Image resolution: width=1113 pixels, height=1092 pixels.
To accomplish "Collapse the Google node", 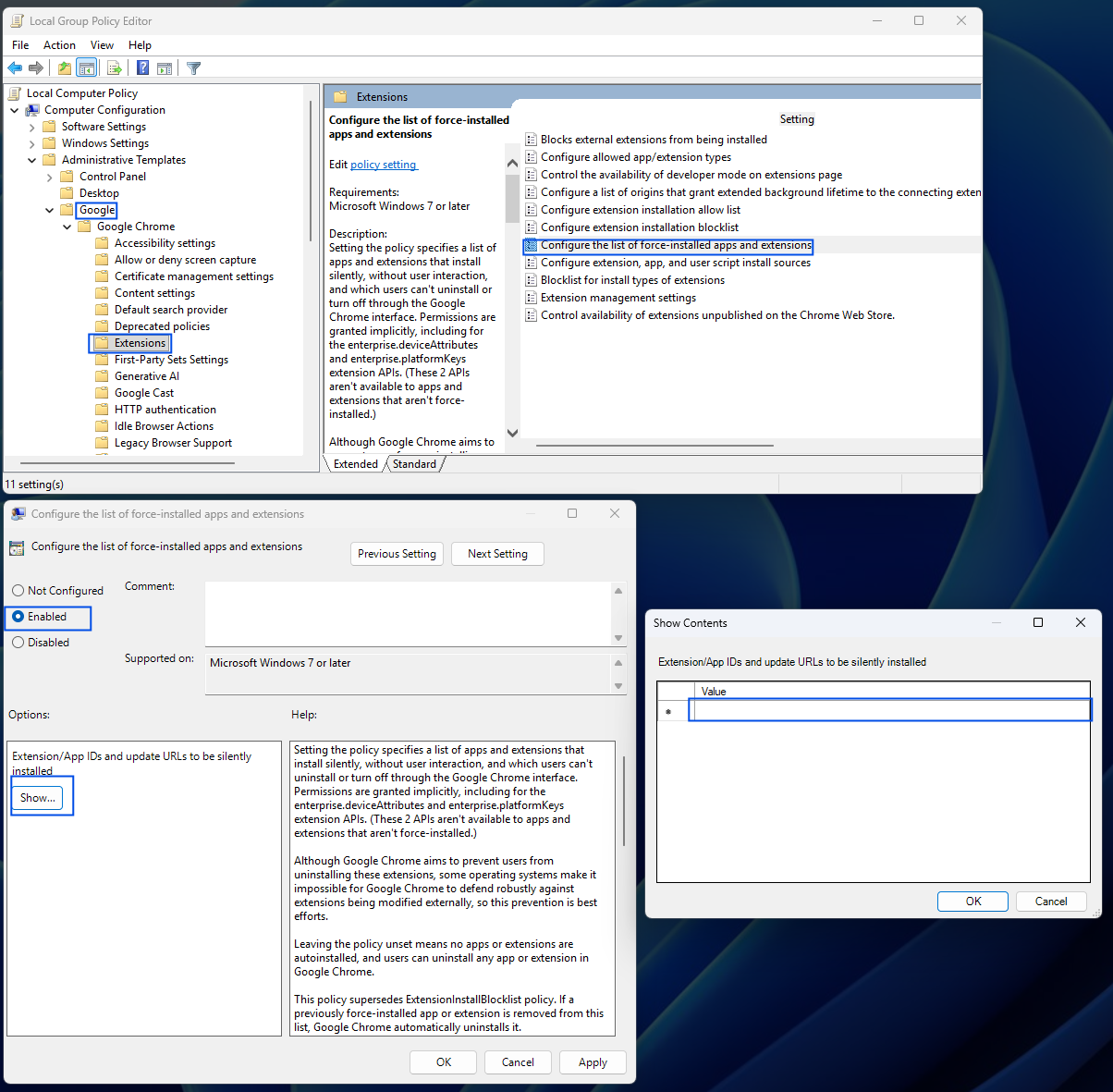I will coord(50,210).
